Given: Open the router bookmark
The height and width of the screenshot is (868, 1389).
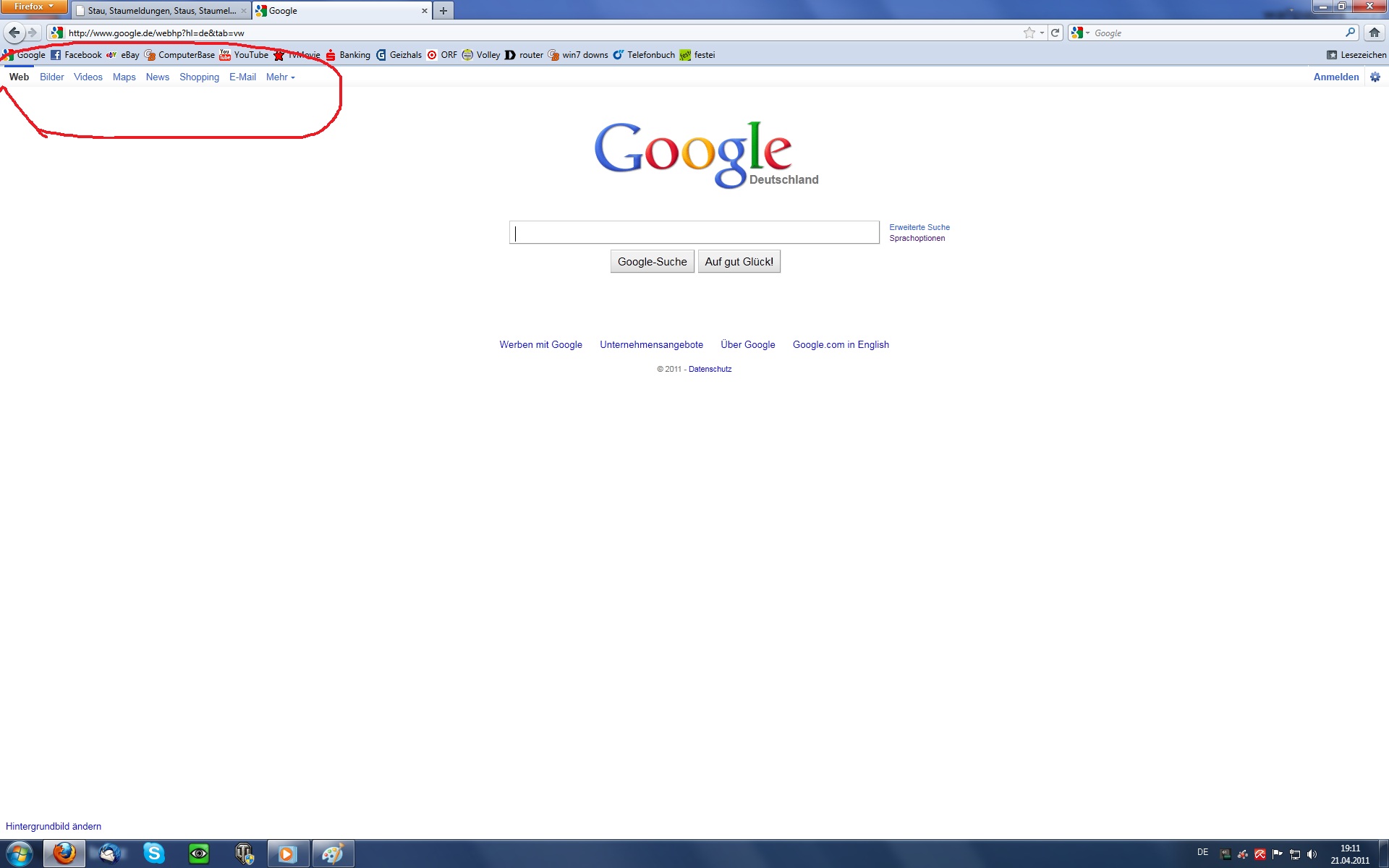Looking at the screenshot, I should [x=524, y=55].
